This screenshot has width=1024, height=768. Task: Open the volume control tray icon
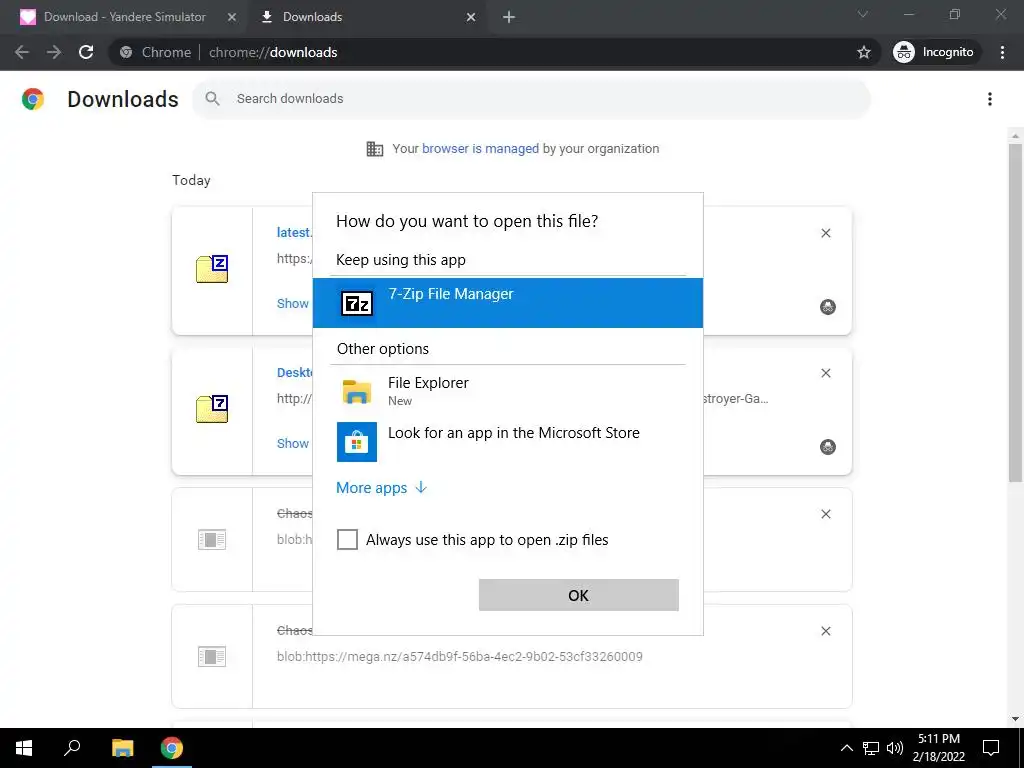pyautogui.click(x=895, y=748)
